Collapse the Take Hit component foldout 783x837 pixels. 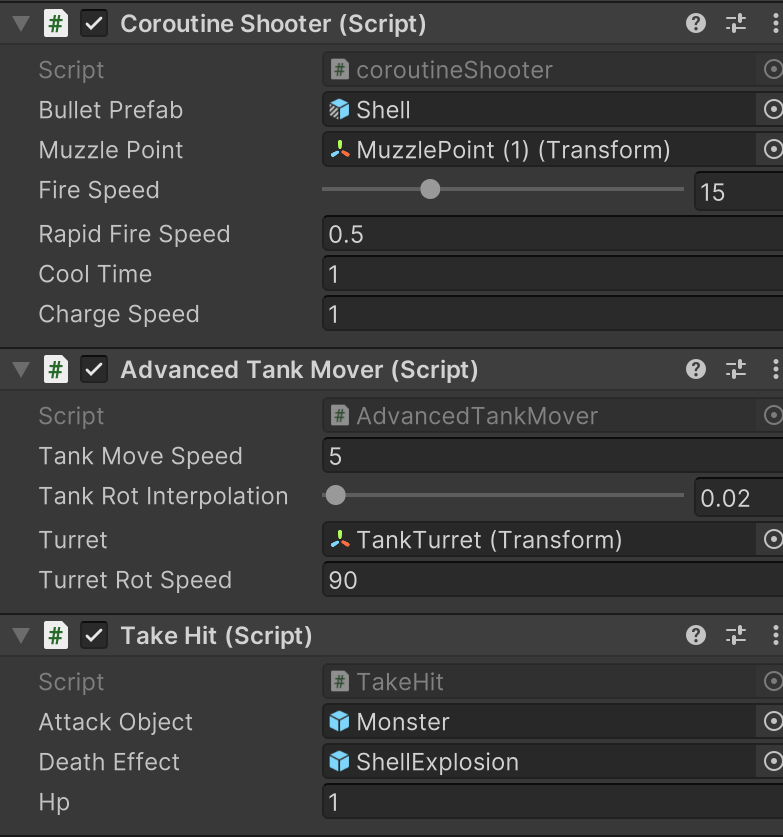click(x=20, y=636)
